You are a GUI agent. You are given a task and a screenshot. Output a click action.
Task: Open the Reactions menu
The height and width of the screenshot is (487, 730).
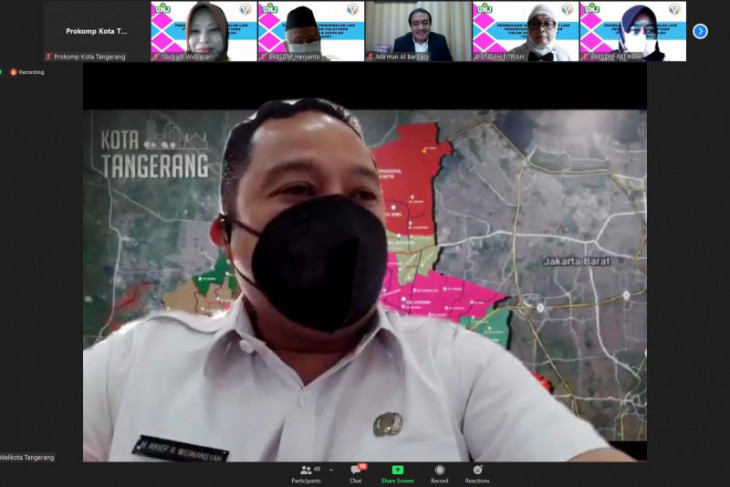pos(477,474)
